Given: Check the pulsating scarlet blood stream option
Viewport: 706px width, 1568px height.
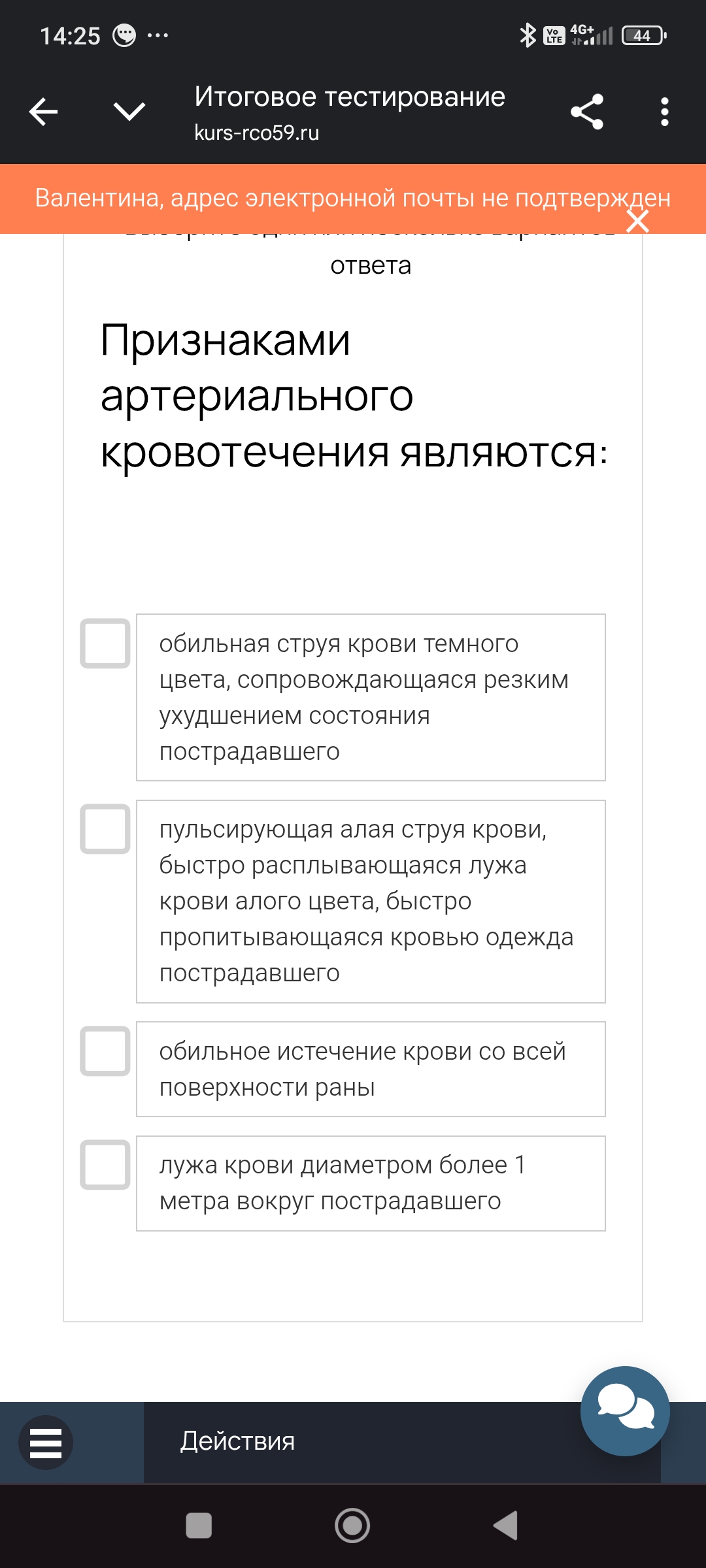Looking at the screenshot, I should click(x=105, y=829).
